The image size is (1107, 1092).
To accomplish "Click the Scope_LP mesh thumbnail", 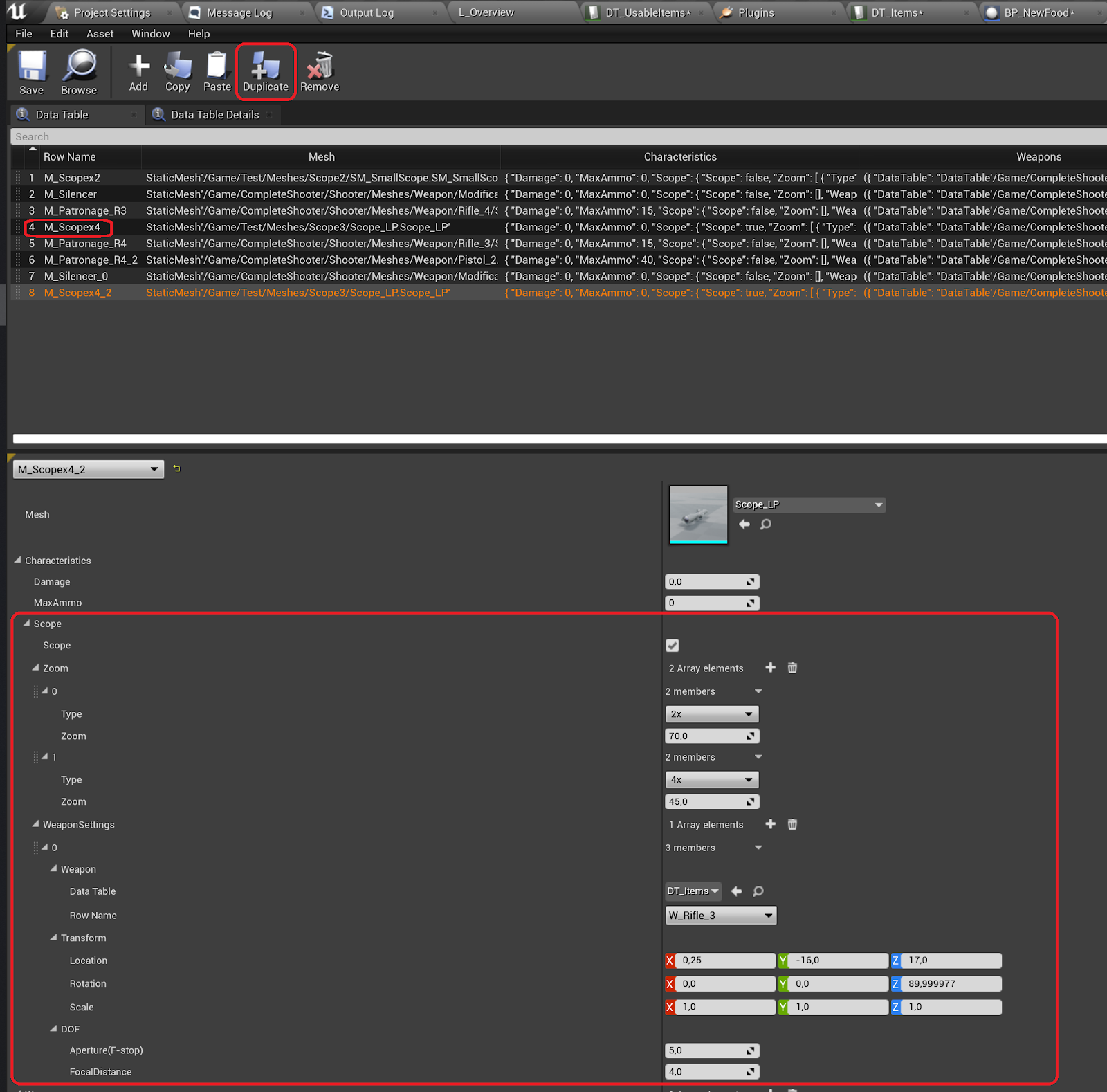I will [x=698, y=514].
